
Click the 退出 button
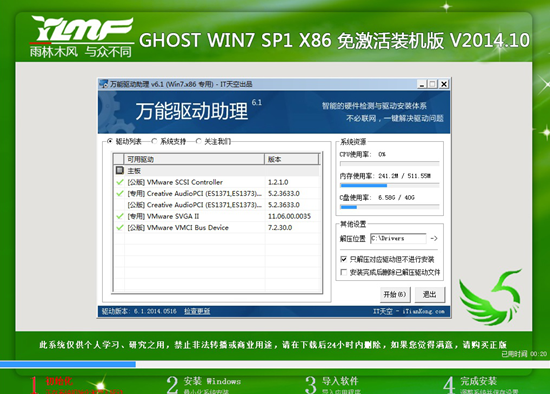point(430,294)
